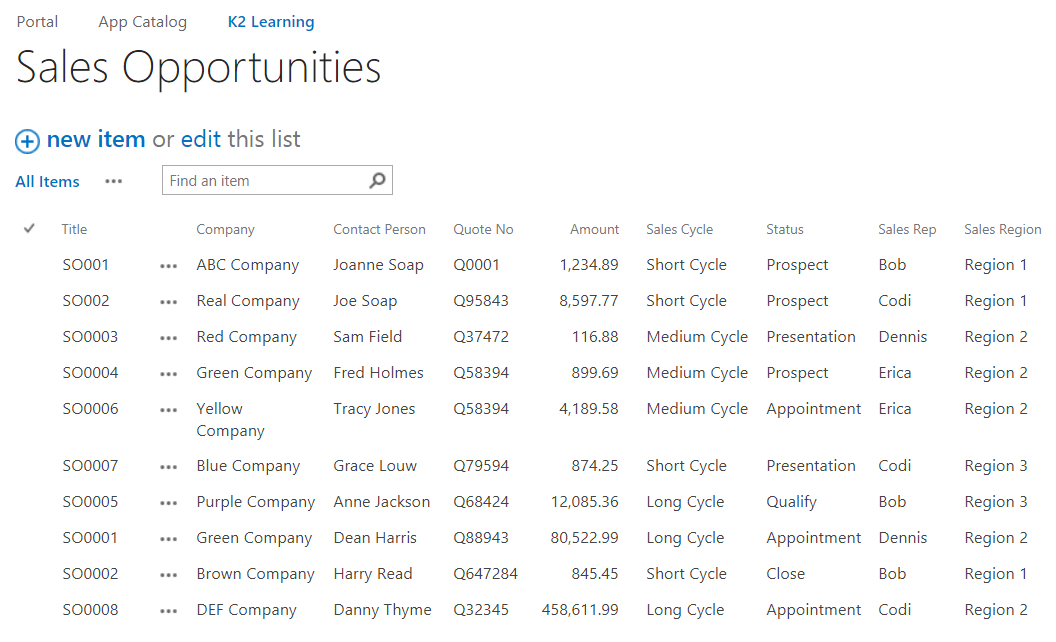Screen dimensions: 1056x642
Task: Go to Portal in top navigation
Action: 37,22
